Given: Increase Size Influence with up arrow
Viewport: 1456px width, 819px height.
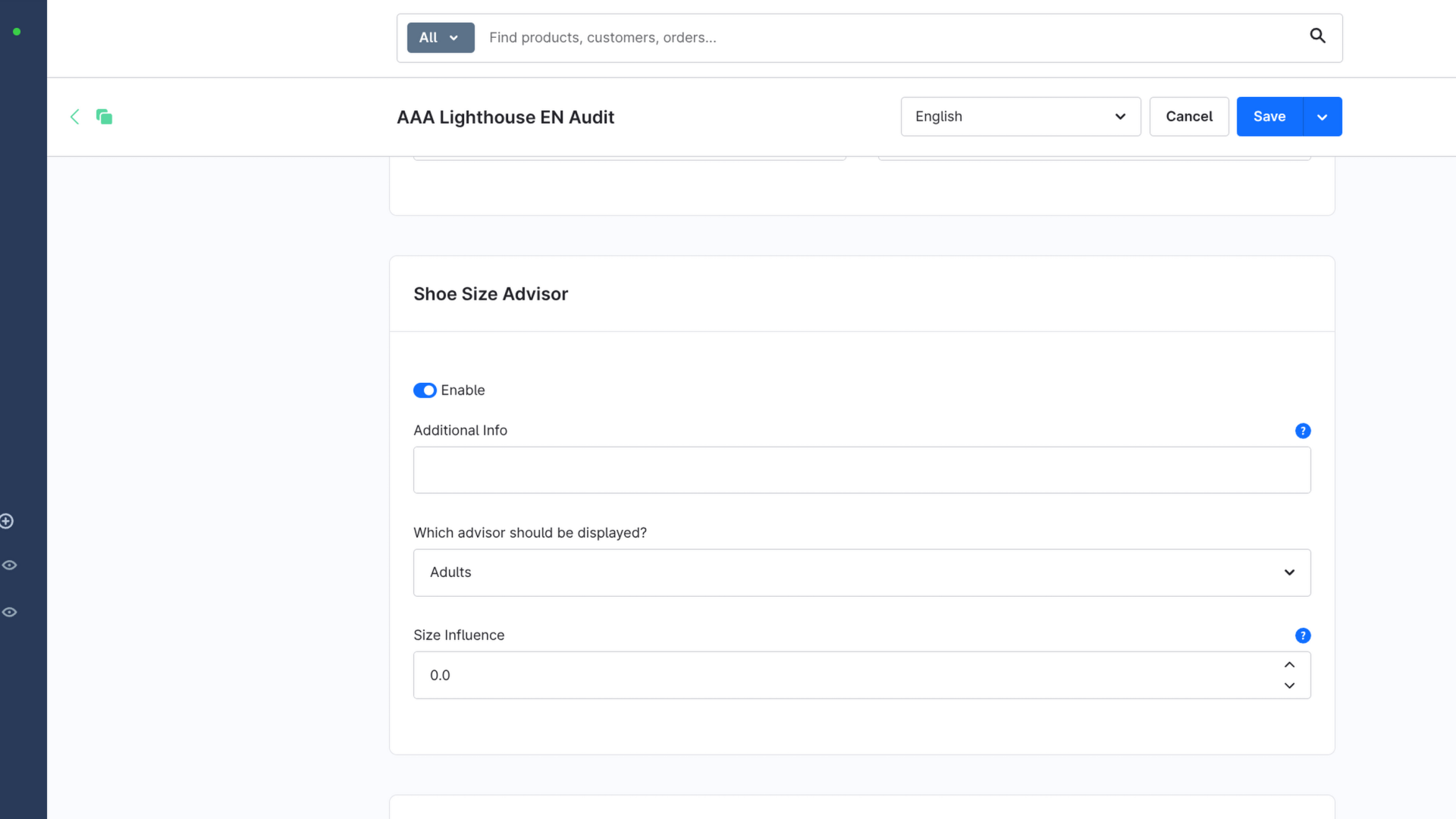Looking at the screenshot, I should coord(1289,664).
